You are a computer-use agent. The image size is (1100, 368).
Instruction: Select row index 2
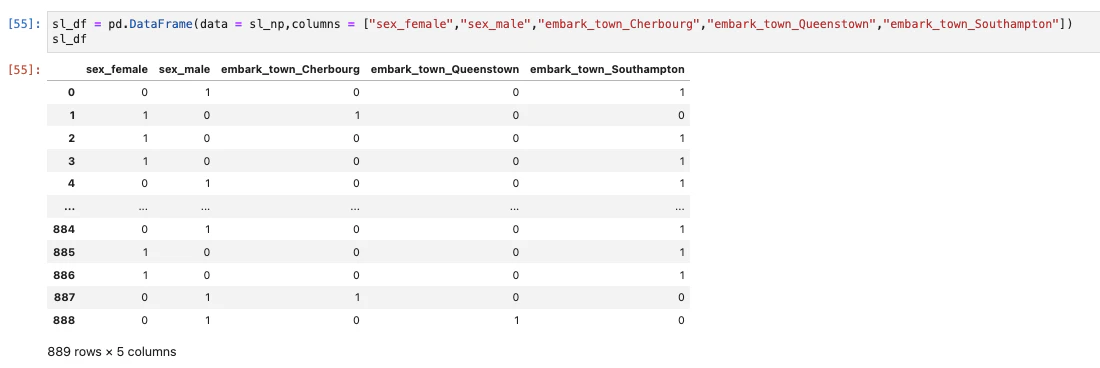click(x=72, y=138)
